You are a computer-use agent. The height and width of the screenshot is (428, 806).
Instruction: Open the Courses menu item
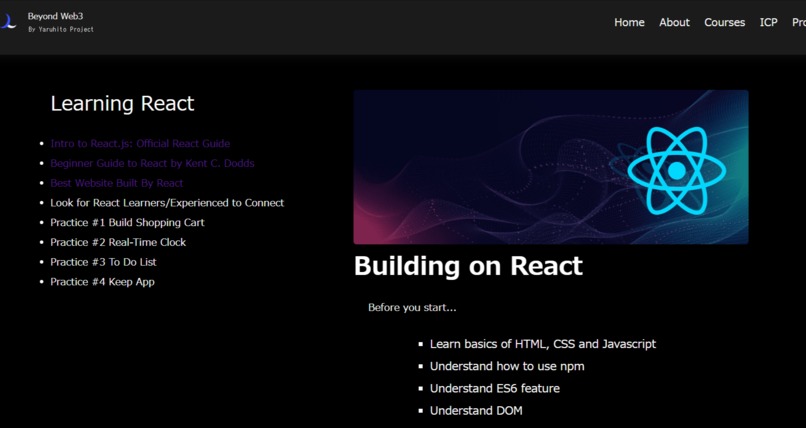tap(724, 22)
